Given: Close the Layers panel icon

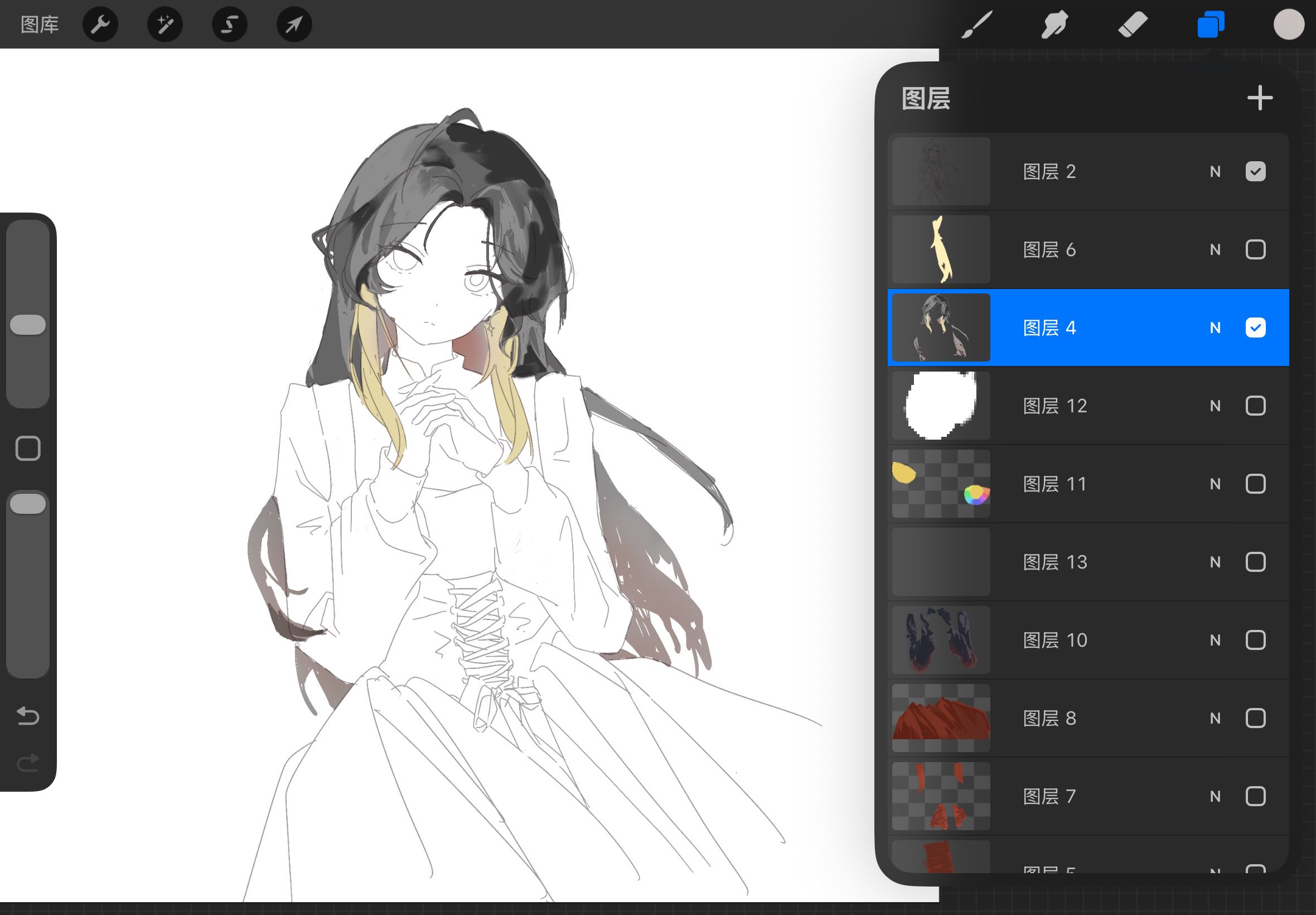Looking at the screenshot, I should click(x=1211, y=25).
